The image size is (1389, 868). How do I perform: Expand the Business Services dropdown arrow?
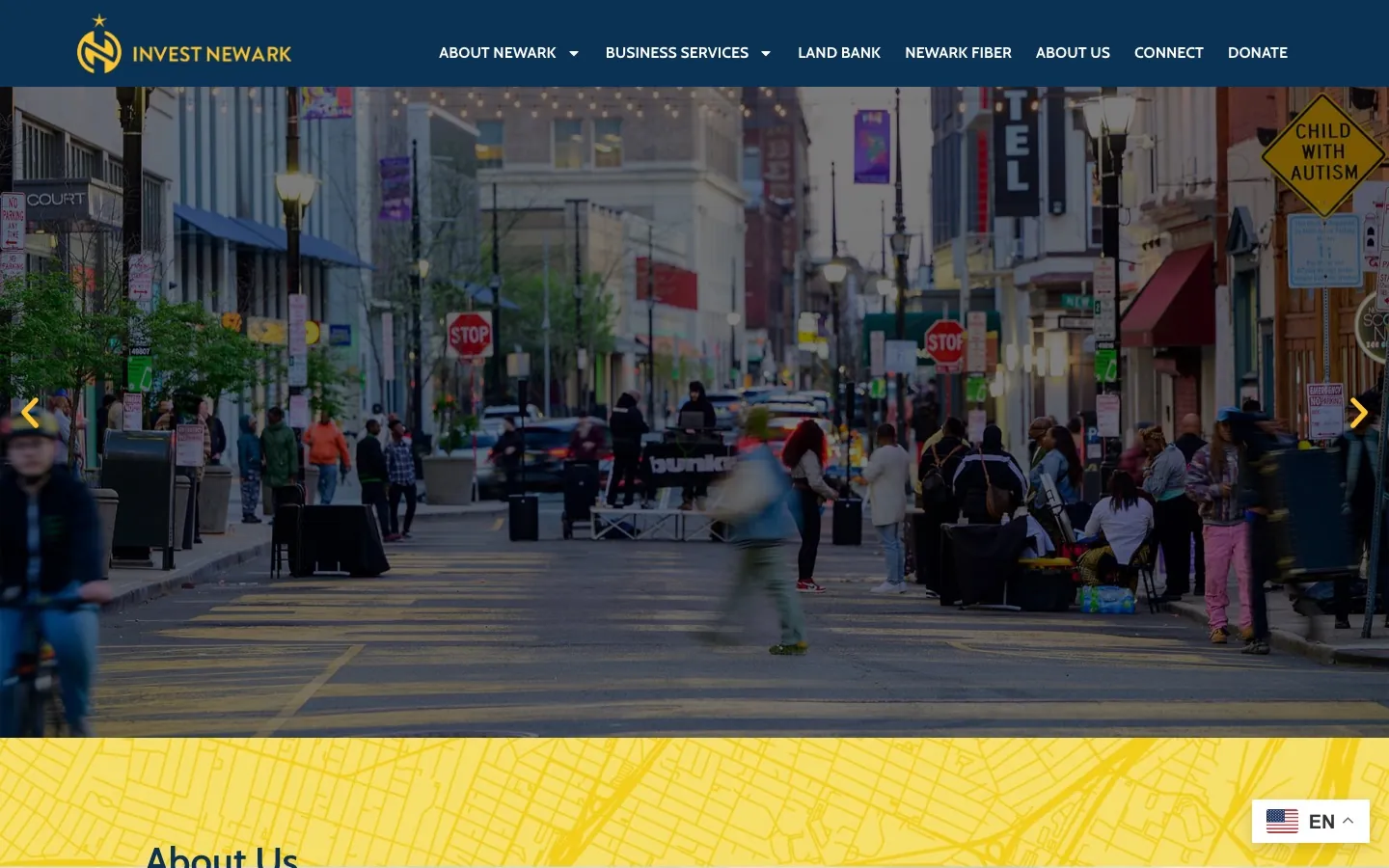pyautogui.click(x=766, y=53)
